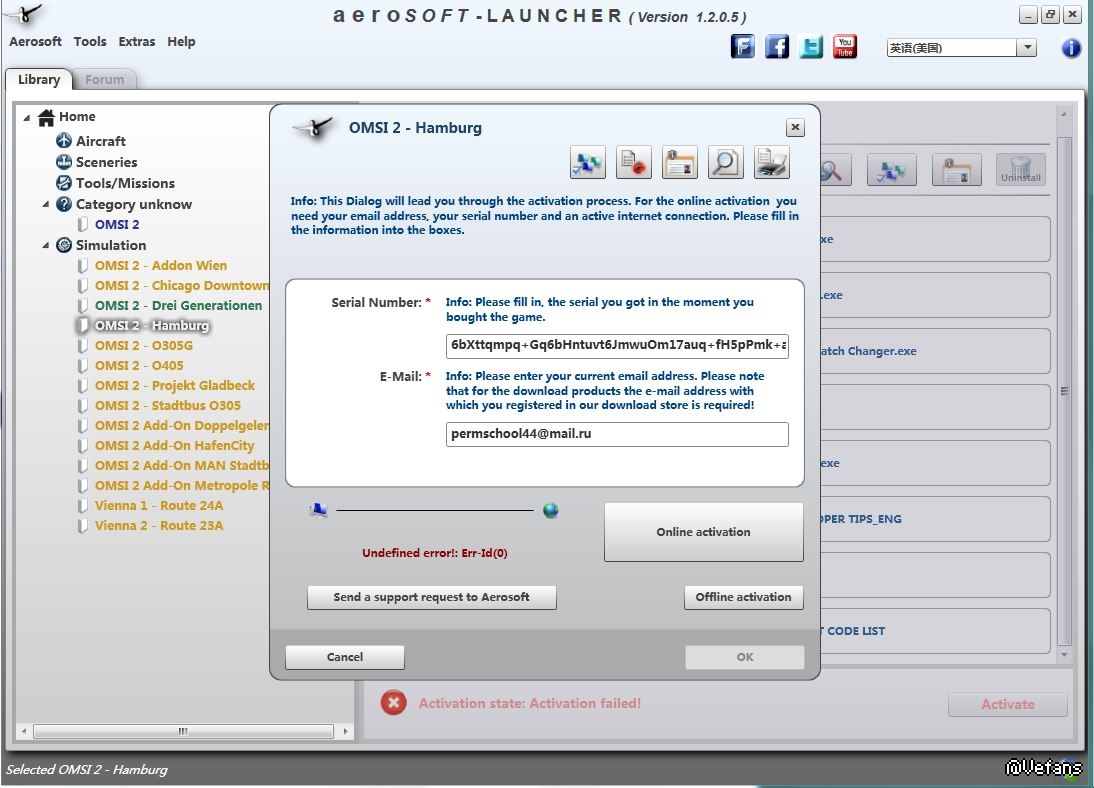Select OMSI 2 Add-On Metropole item
The width and height of the screenshot is (1094, 788).
click(x=181, y=486)
